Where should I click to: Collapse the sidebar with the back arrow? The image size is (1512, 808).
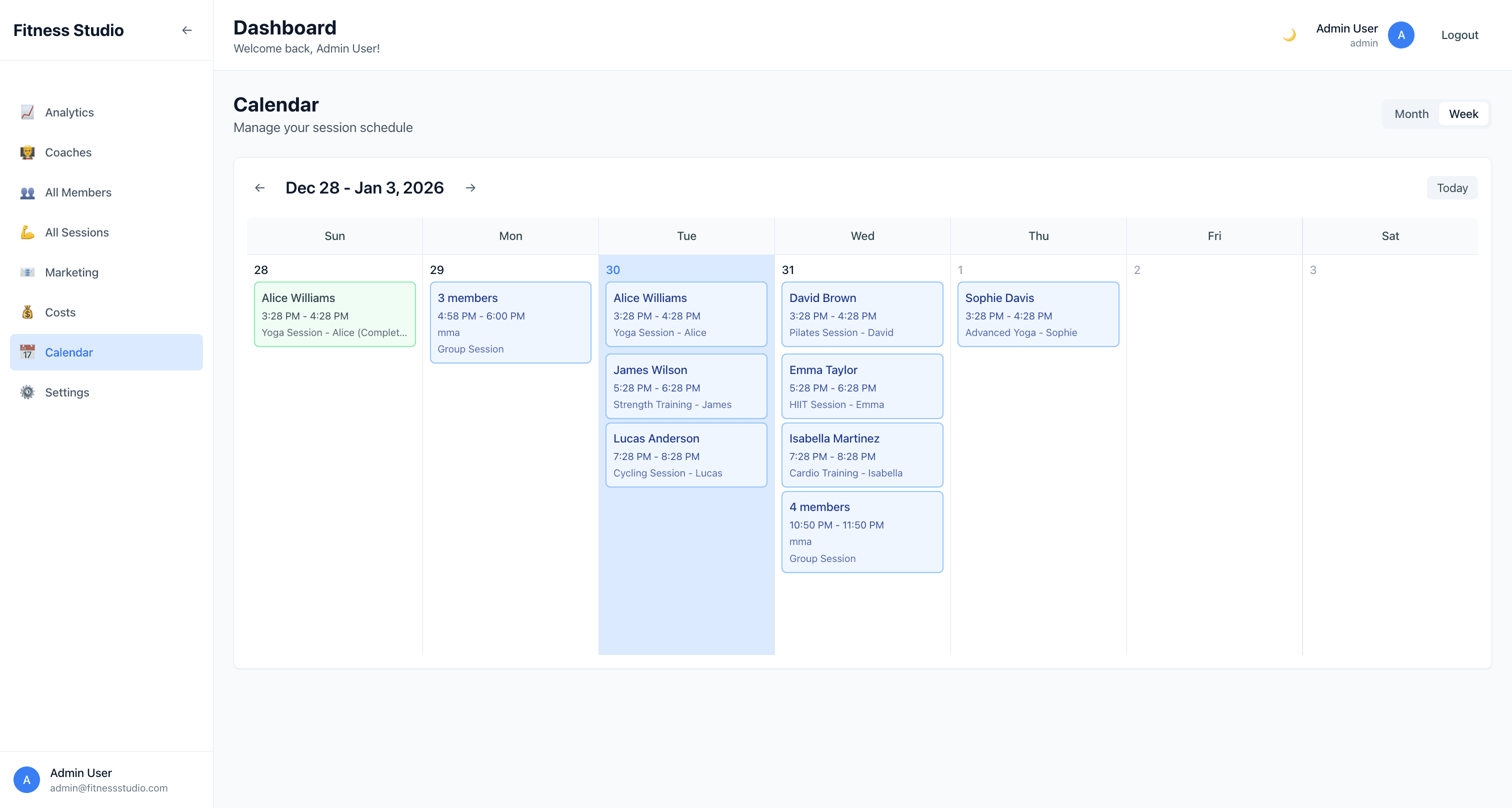(186, 30)
